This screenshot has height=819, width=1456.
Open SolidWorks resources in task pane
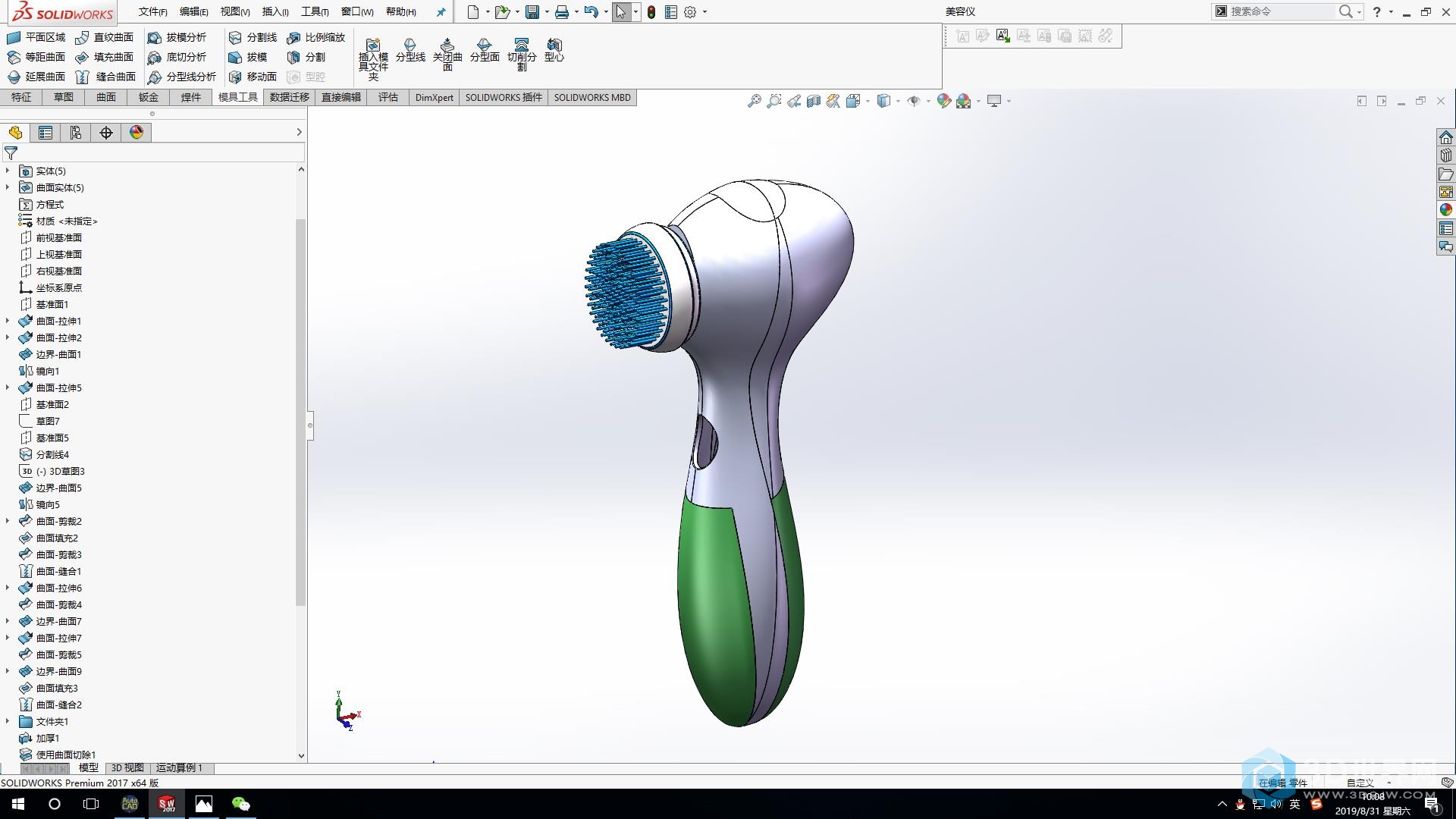1446,137
